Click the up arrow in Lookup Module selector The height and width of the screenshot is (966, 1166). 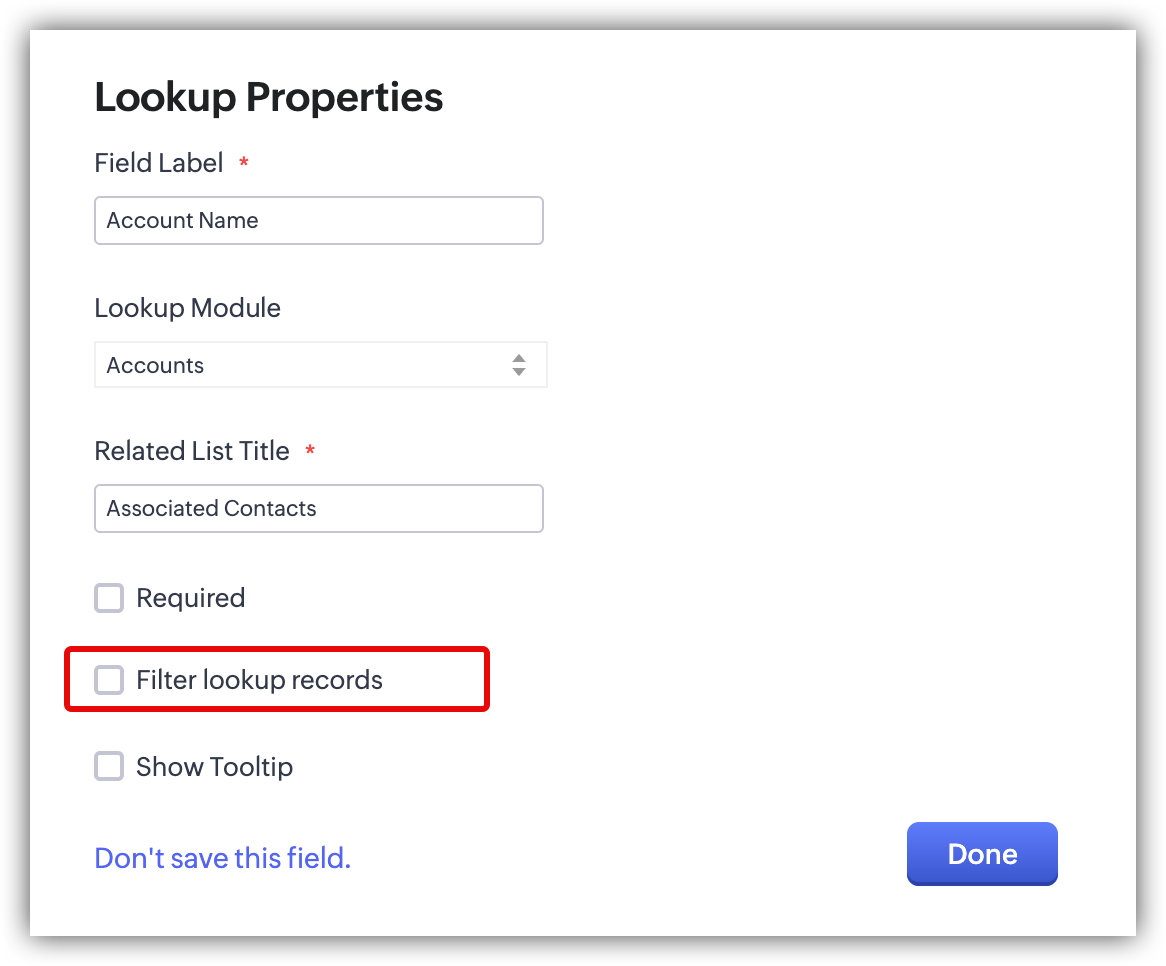pyautogui.click(x=518, y=358)
